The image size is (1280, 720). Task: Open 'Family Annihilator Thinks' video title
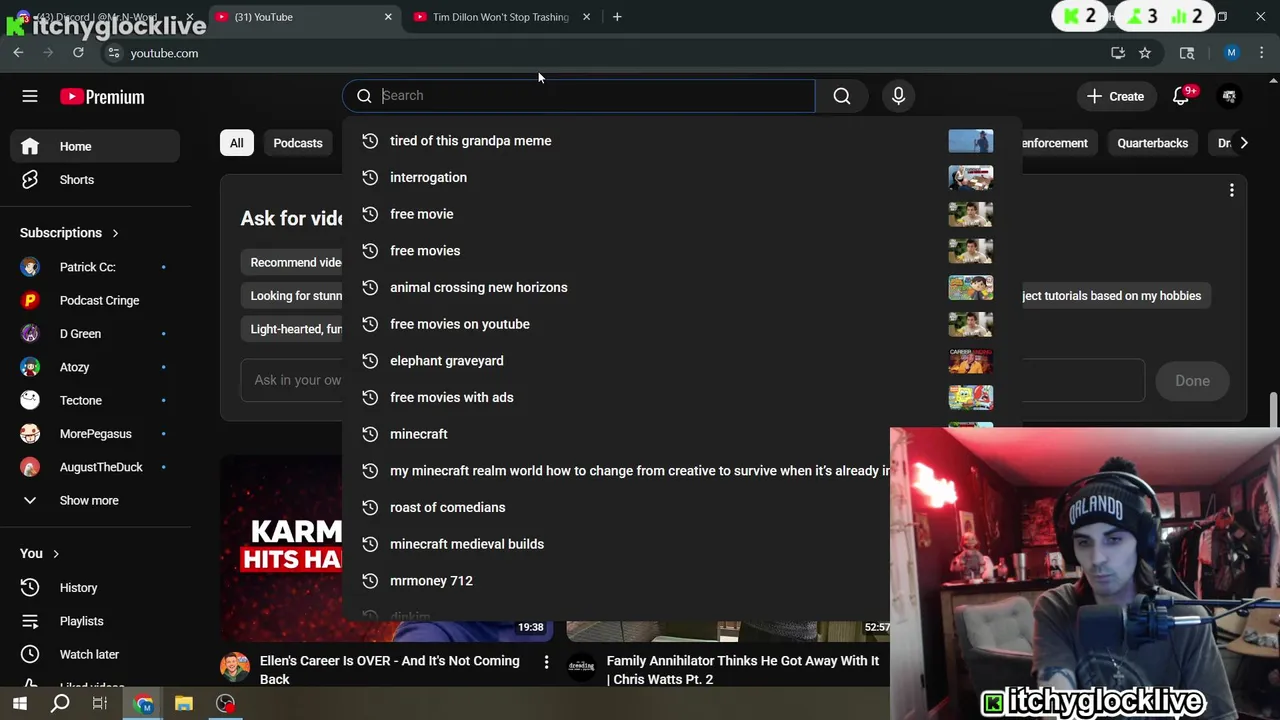pos(742,670)
